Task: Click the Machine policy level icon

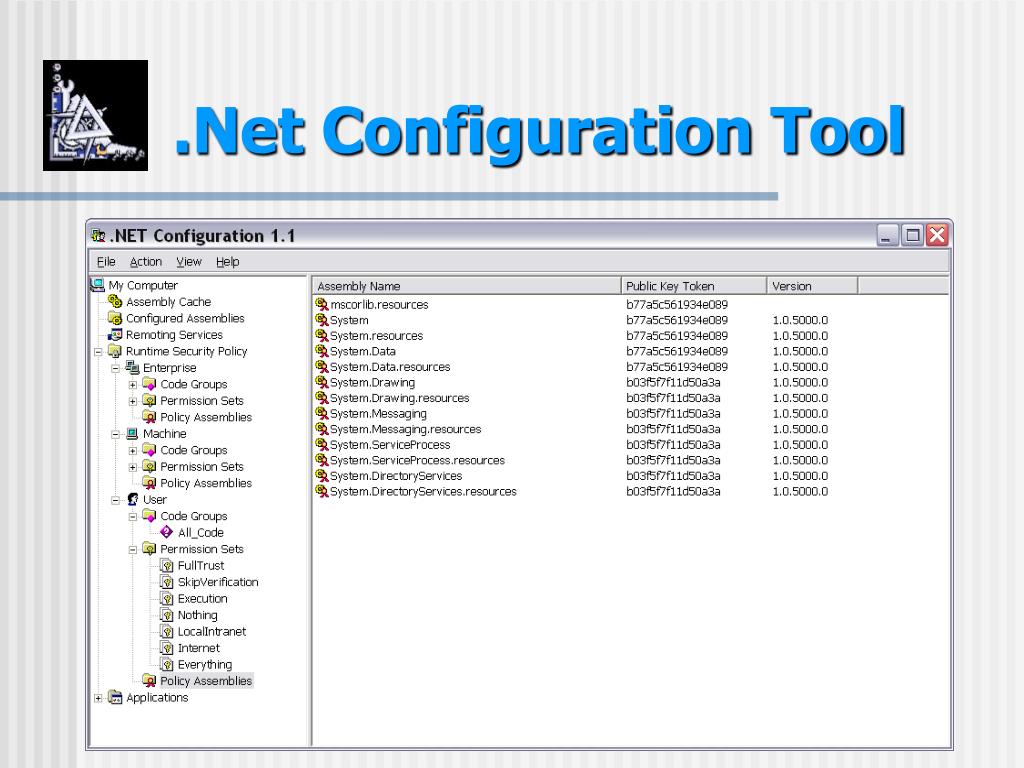Action: click(x=133, y=434)
